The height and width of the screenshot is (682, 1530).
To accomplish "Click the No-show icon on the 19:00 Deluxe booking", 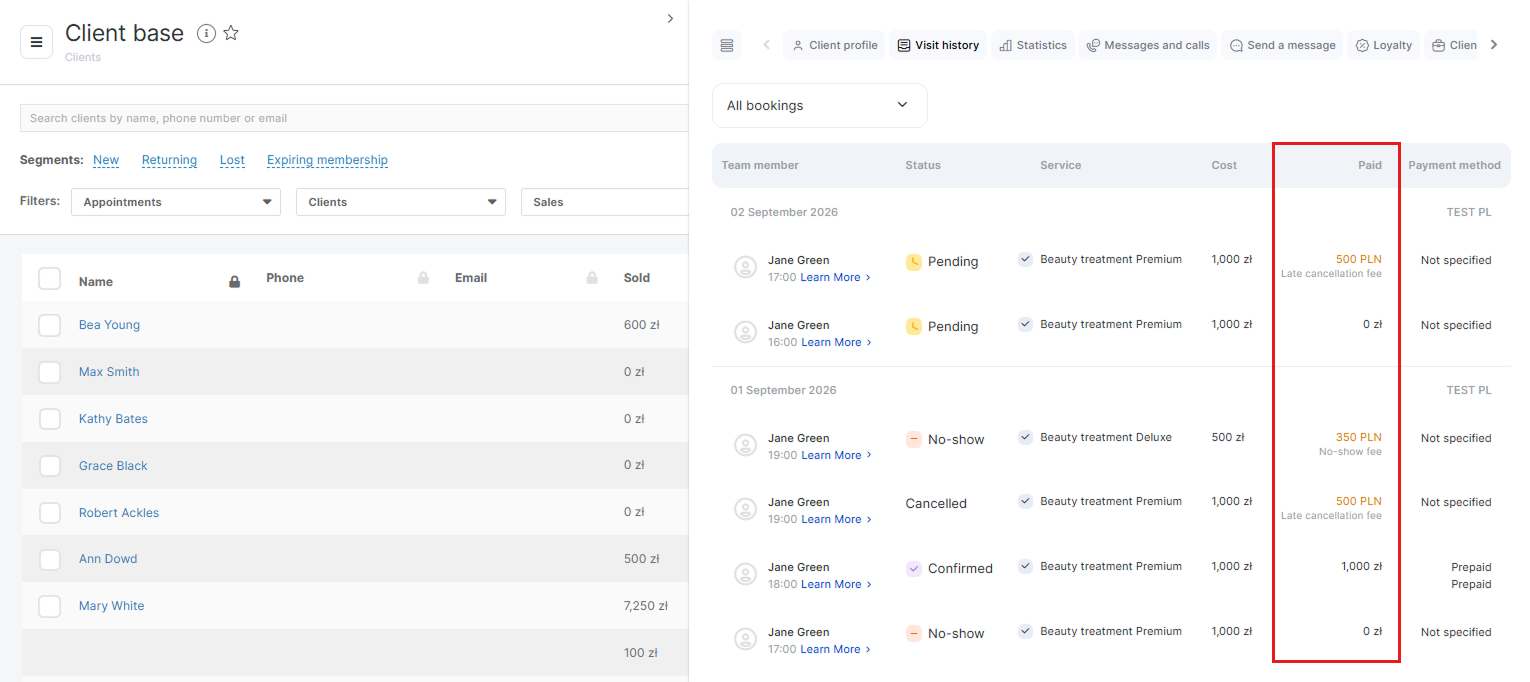I will (x=914, y=440).
